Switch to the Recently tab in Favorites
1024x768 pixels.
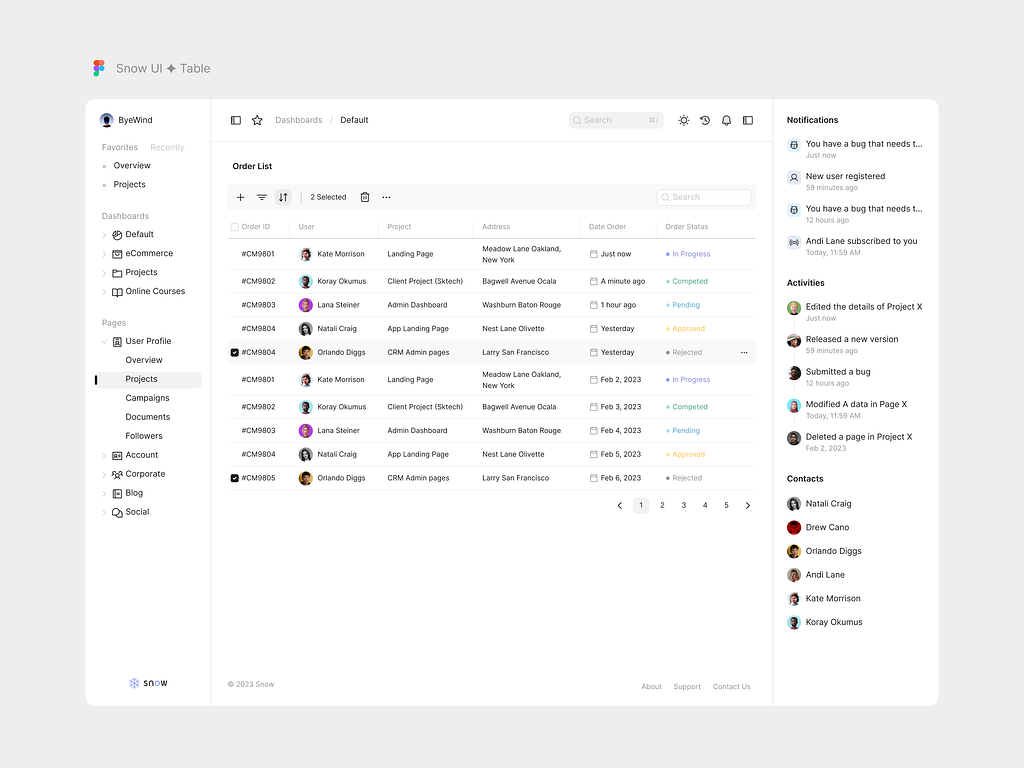[166, 147]
